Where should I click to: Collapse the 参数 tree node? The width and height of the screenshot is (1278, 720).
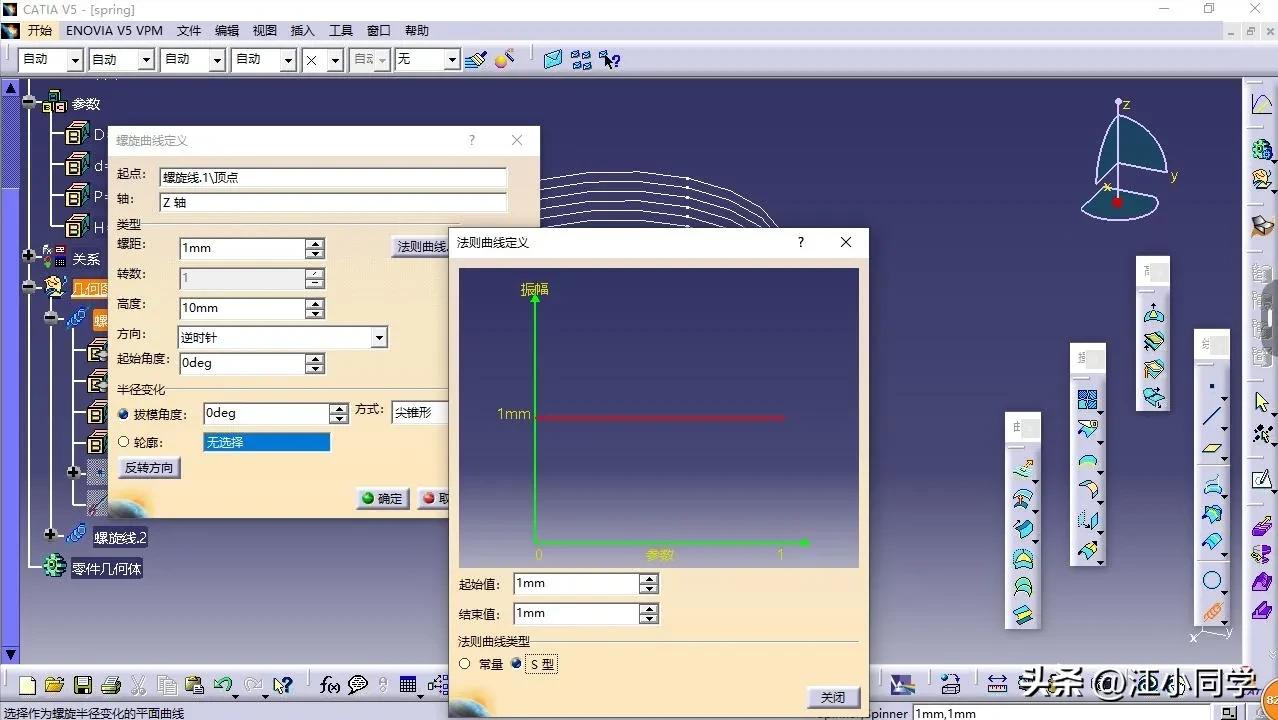(30, 103)
